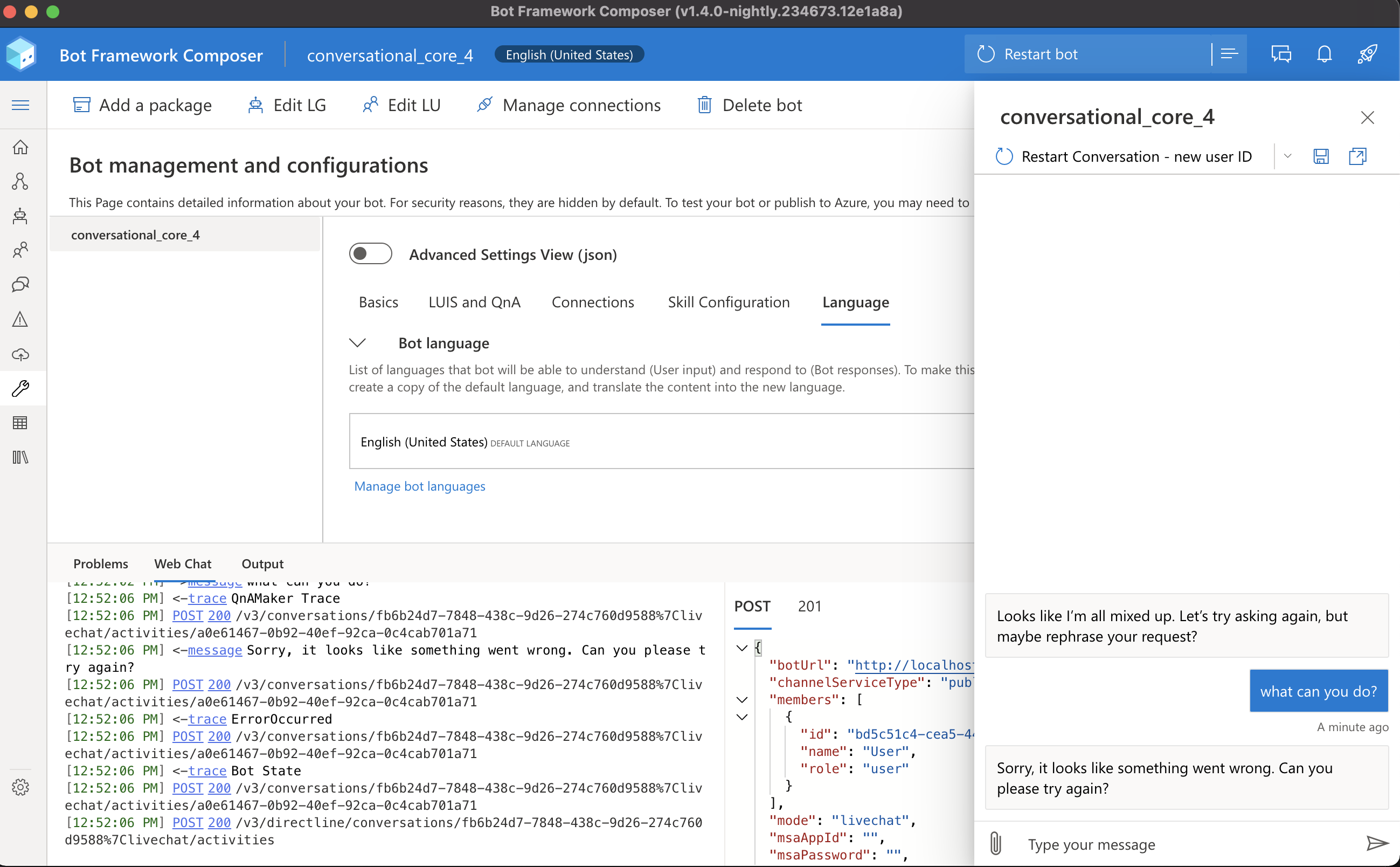Toggle Advanced Settings View (json) switch
The image size is (1400, 867).
tap(371, 254)
